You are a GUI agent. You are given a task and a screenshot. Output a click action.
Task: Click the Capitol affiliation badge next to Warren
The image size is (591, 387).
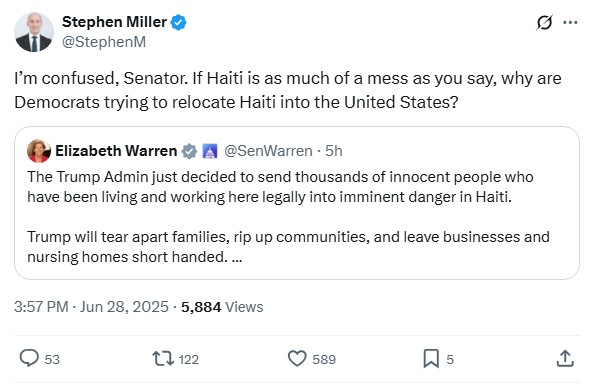tap(210, 151)
